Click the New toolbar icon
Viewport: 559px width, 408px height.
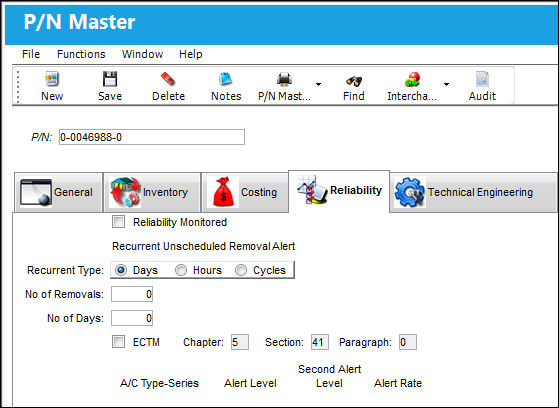coord(52,79)
